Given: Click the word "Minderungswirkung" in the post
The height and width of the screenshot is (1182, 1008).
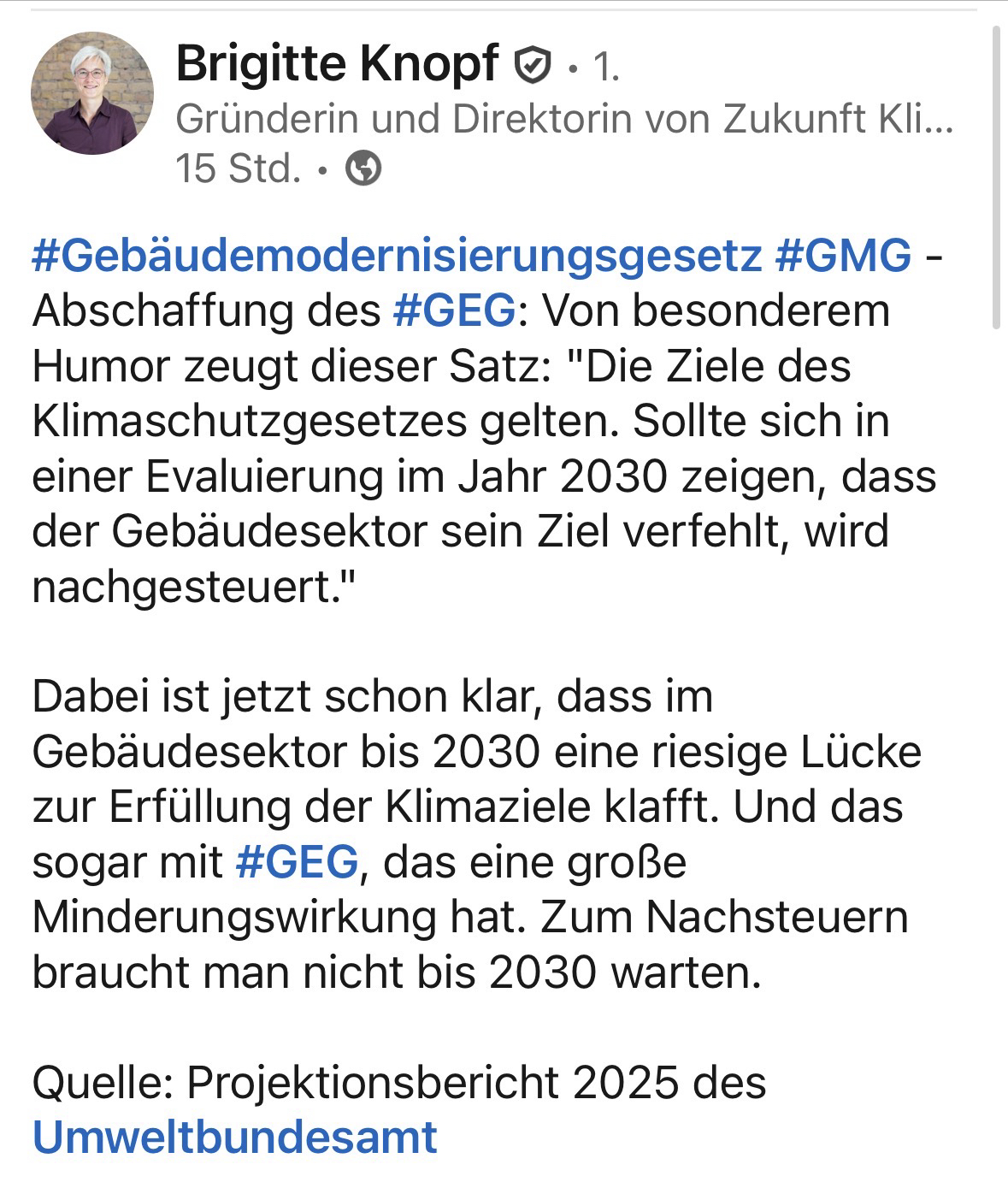Looking at the screenshot, I should point(233,917).
